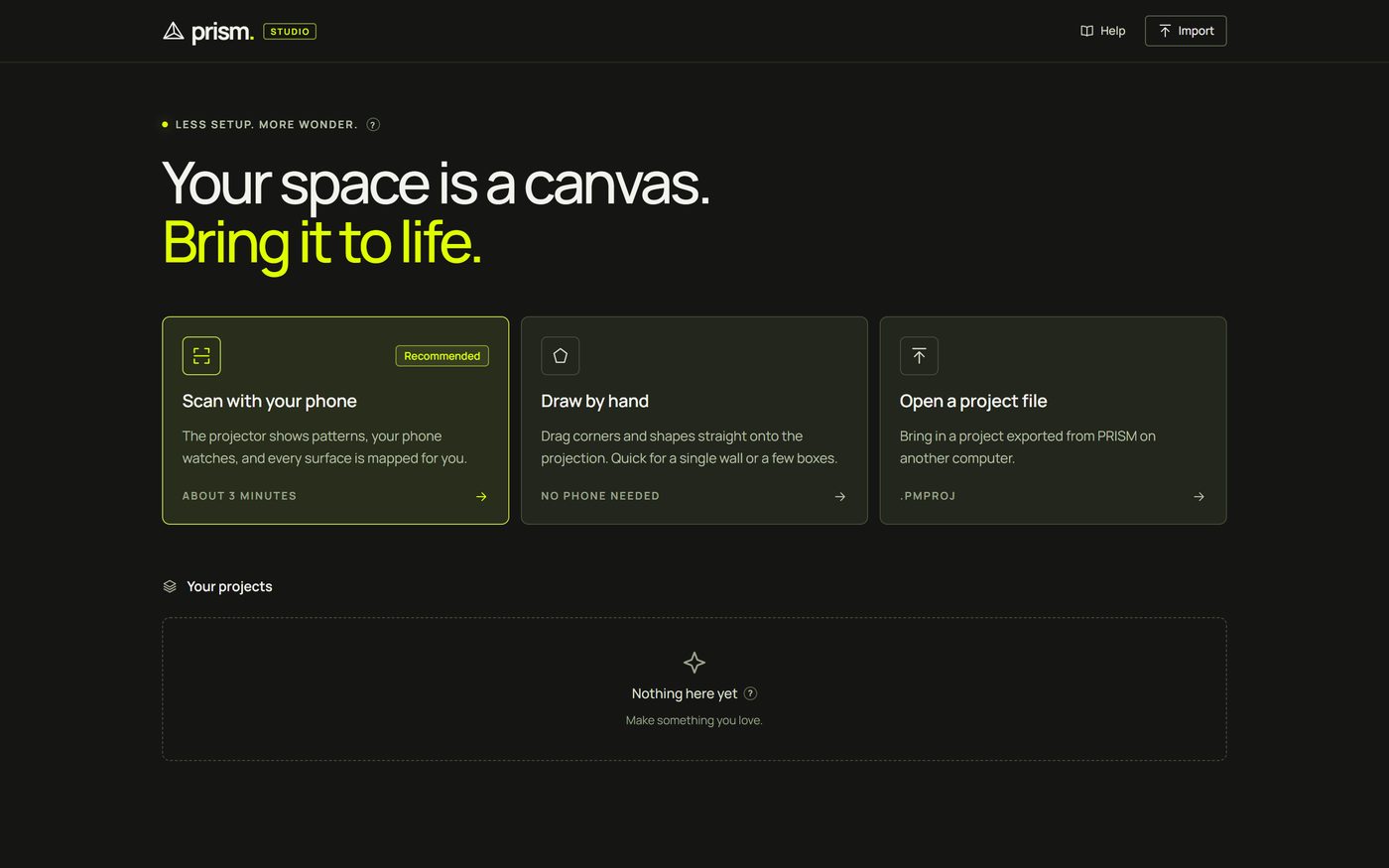1389x868 pixels.
Task: Click the Draw by hand description text
Action: (690, 447)
